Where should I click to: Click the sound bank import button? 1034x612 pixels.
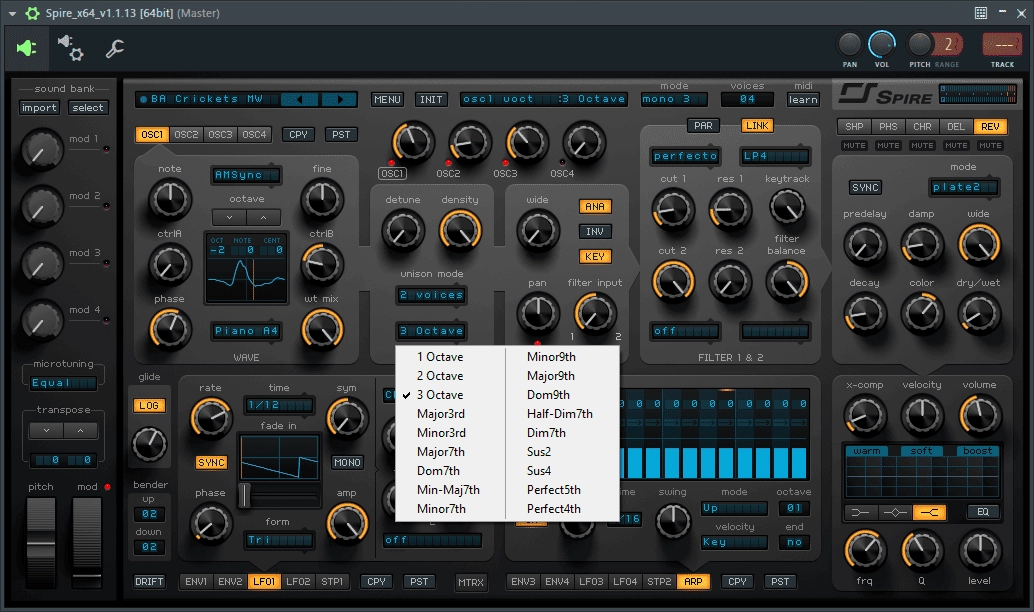coord(39,107)
